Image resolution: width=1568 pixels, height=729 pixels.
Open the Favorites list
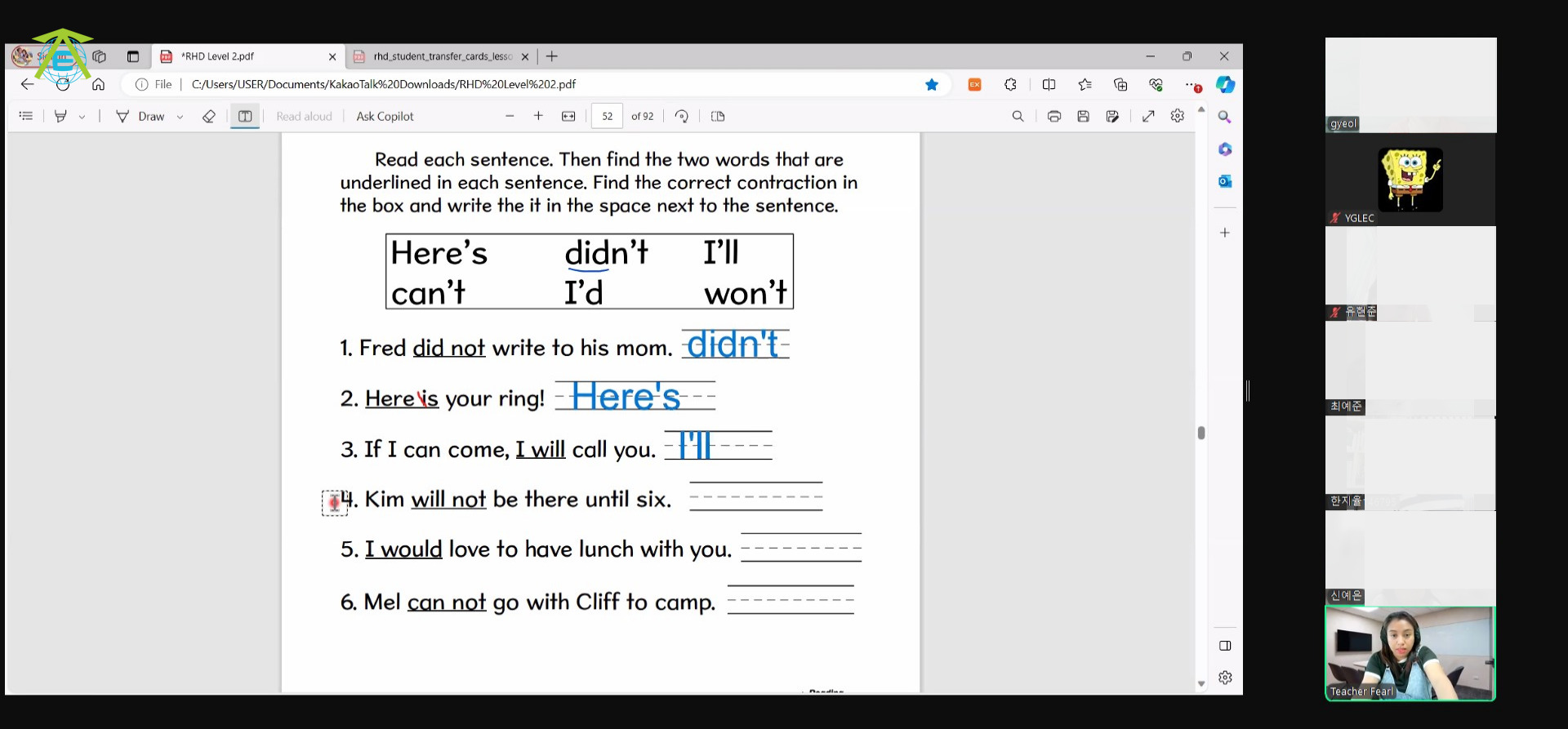coord(1085,84)
